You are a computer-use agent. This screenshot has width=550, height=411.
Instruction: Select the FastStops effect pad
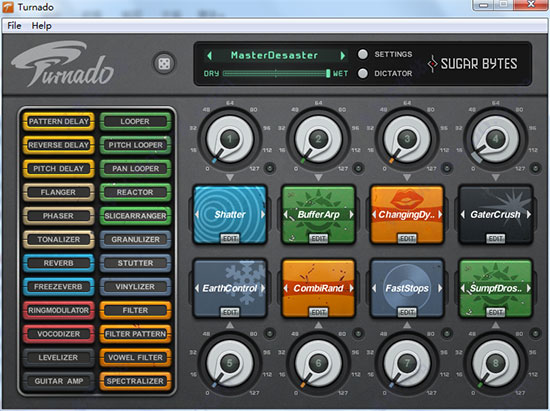point(407,288)
